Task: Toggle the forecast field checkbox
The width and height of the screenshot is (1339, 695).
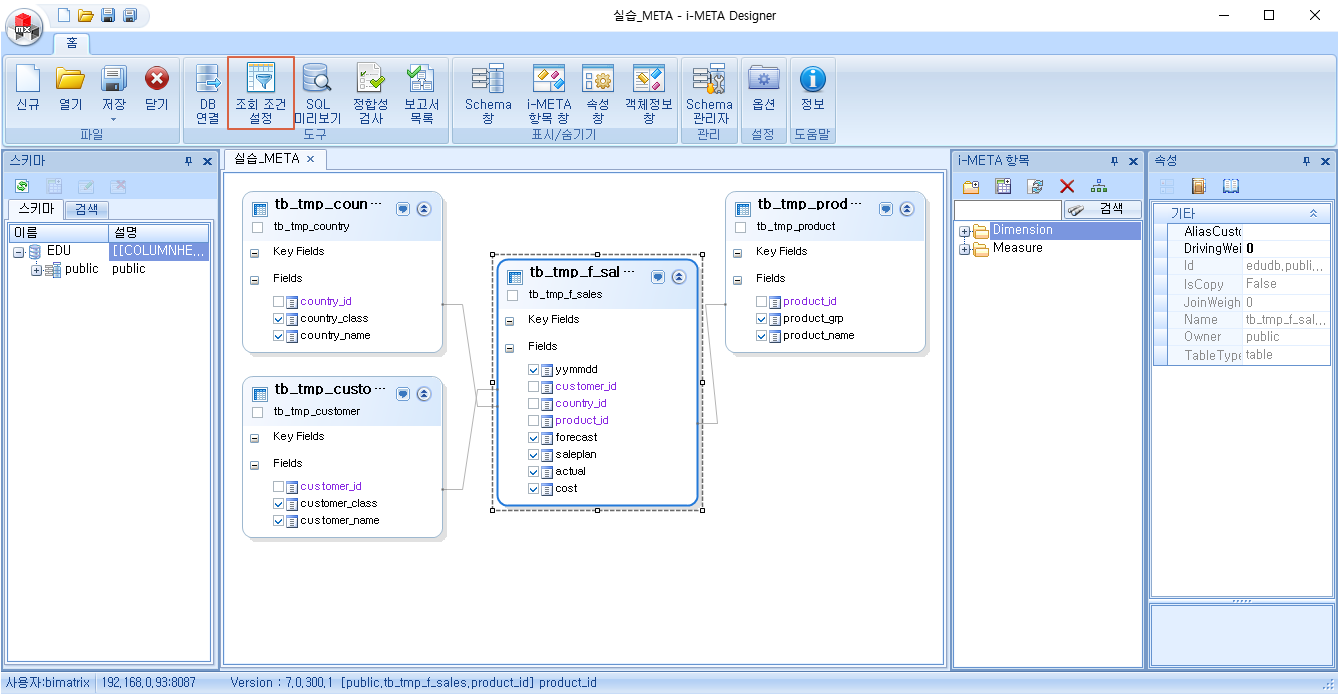Action: 534,438
